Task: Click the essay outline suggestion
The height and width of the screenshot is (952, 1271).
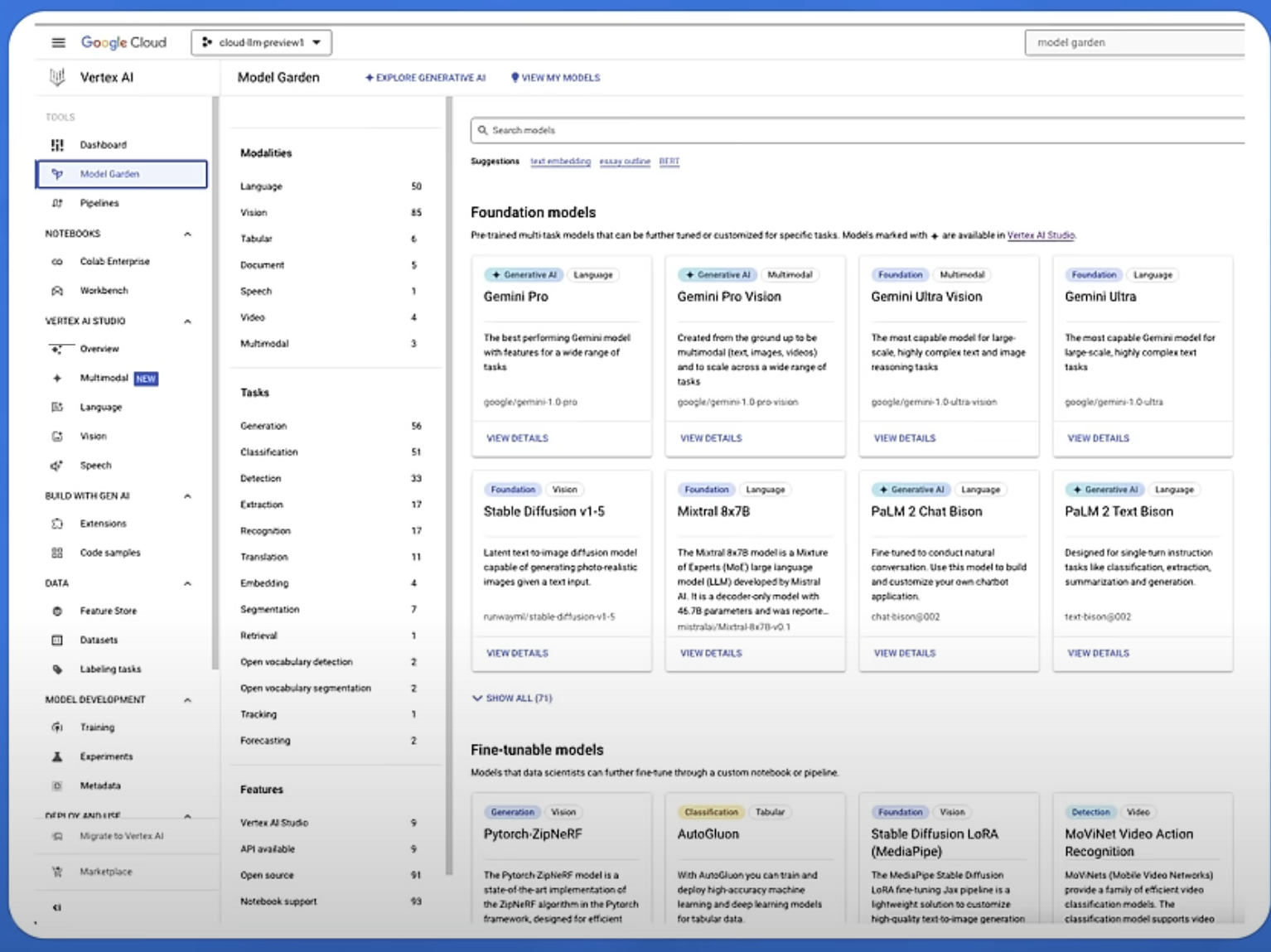Action: point(625,162)
